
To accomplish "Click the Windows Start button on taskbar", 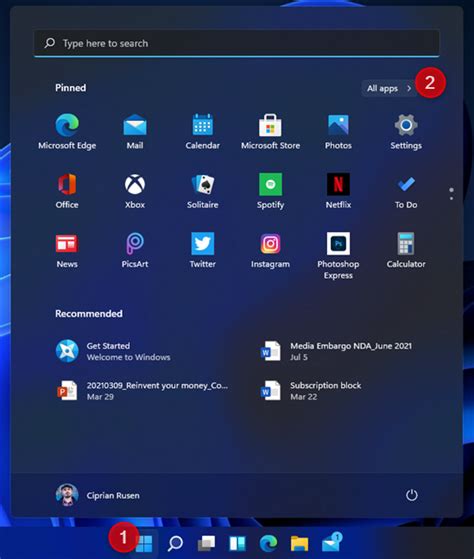I will coord(144,543).
